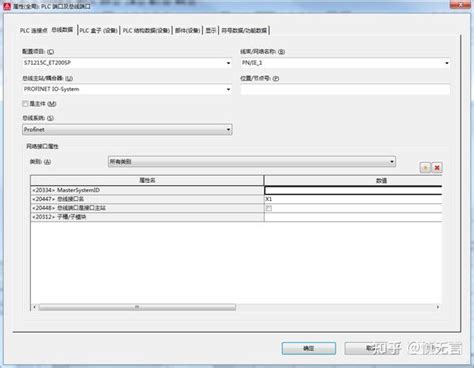The width and height of the screenshot is (474, 368).
Task: Open the PLC 盒子 (设备) tab
Action: click(98, 30)
